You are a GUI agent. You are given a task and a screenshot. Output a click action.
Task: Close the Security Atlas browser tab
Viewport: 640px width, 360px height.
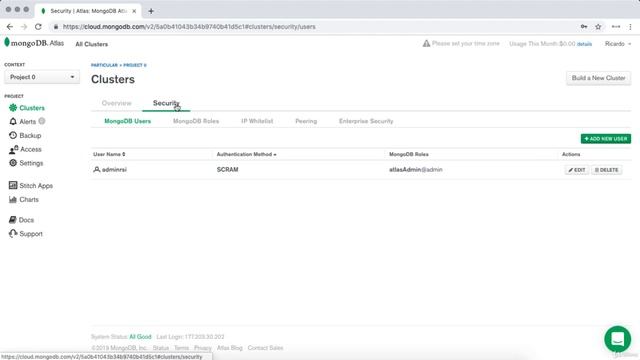point(134,11)
